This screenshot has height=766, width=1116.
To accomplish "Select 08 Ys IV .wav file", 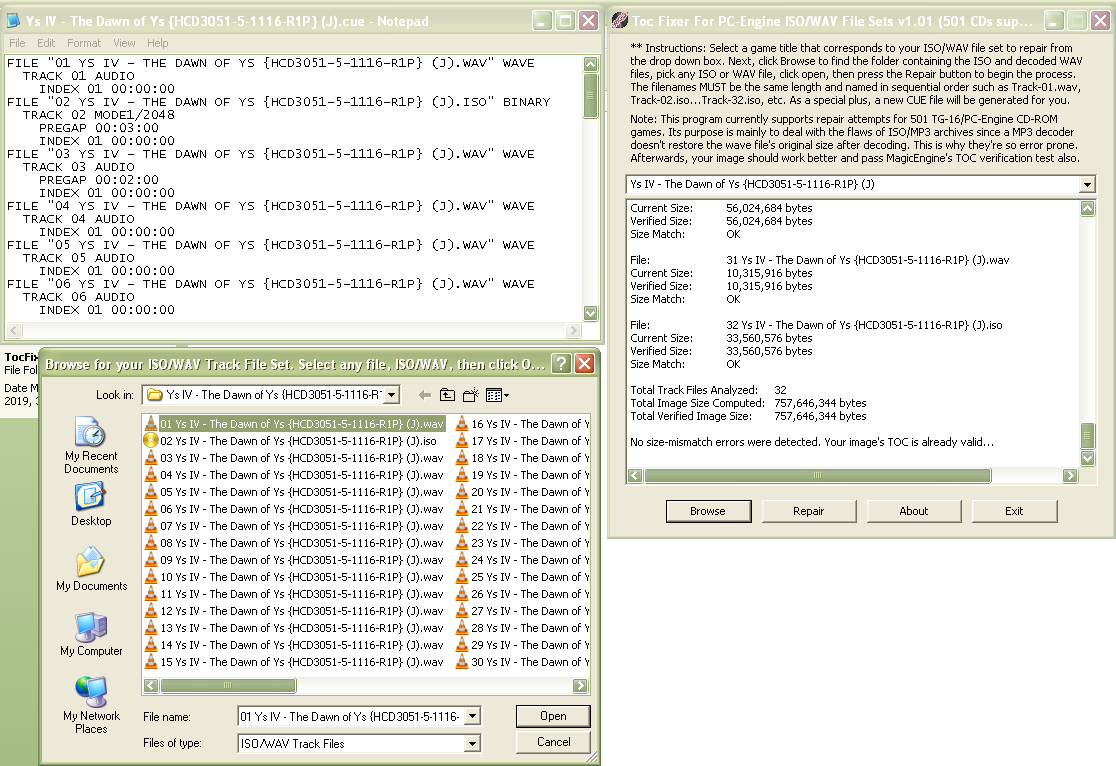I will [x=294, y=543].
